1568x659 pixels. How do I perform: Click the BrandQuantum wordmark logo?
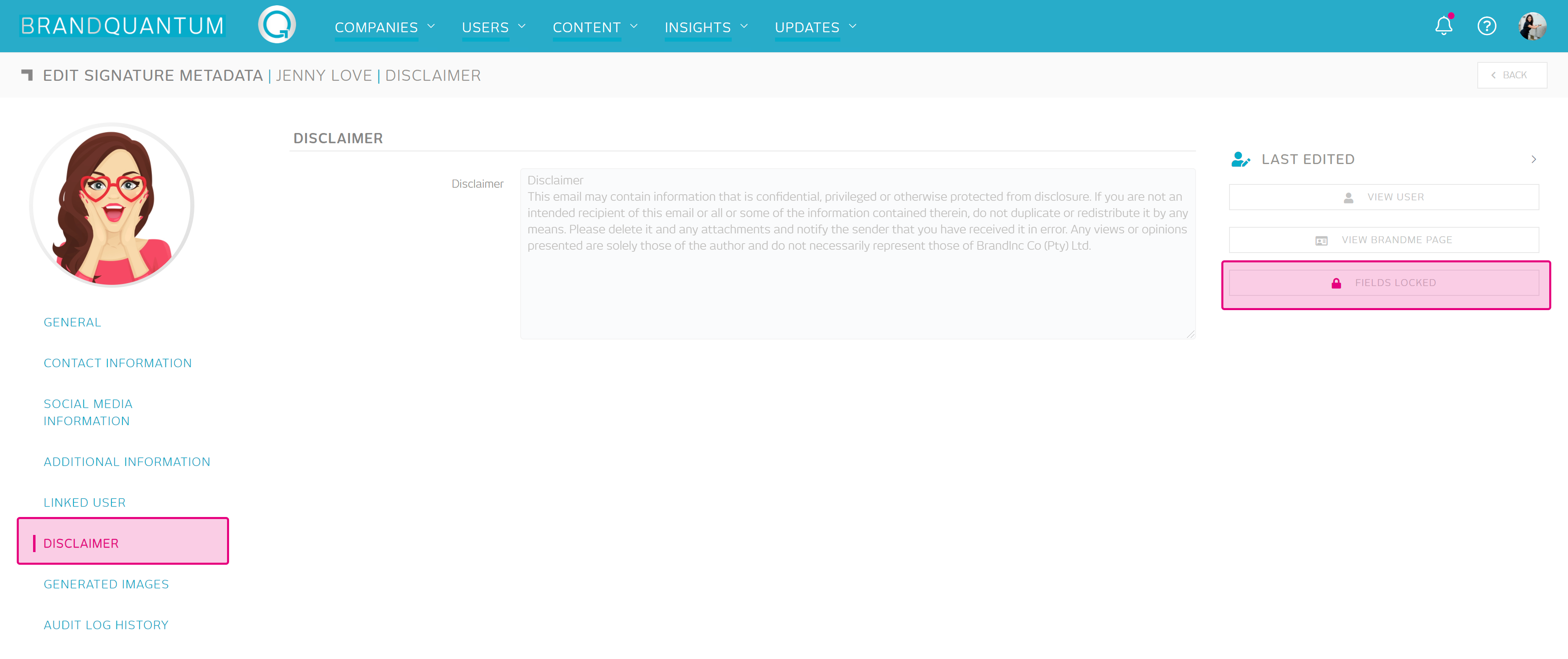click(x=122, y=26)
